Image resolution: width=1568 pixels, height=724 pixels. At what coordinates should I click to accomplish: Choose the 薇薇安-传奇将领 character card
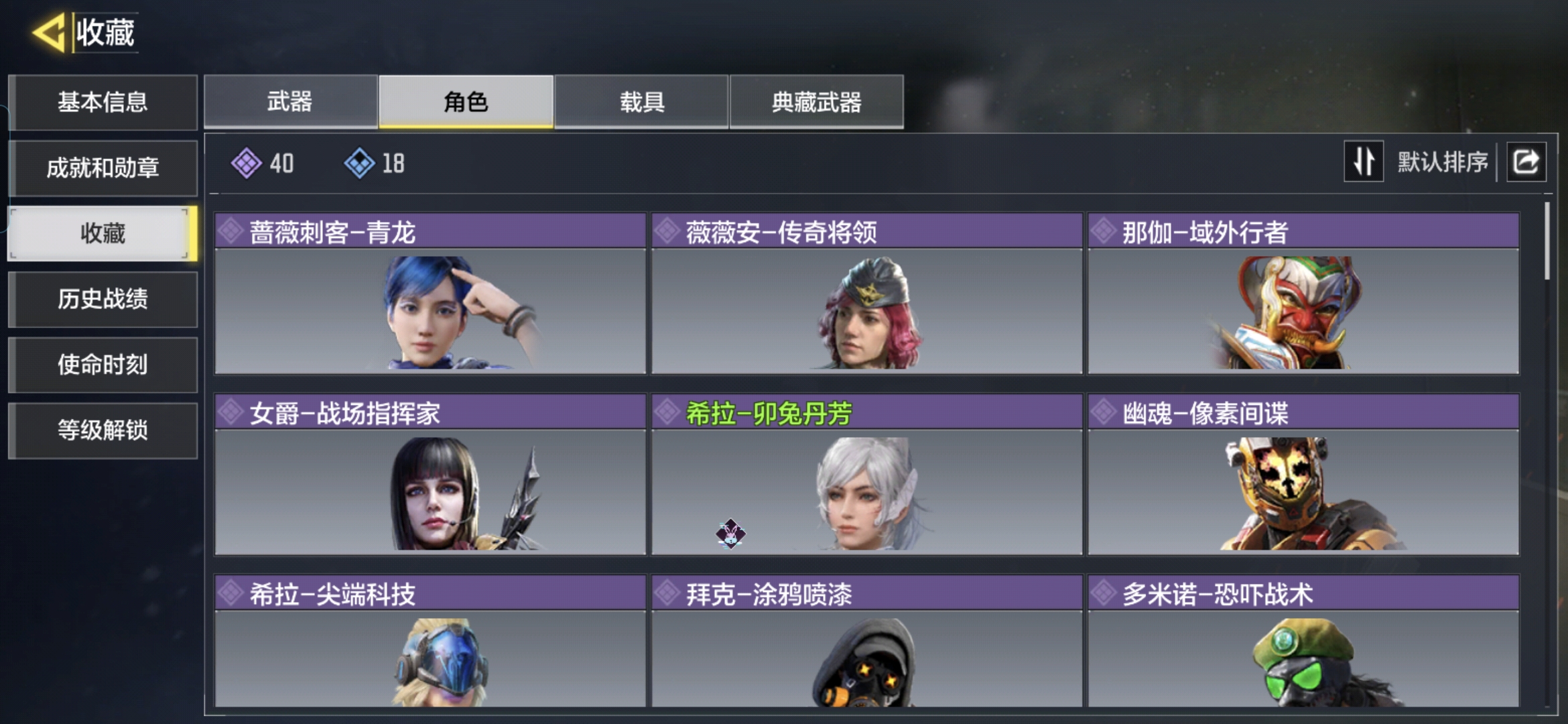click(866, 294)
